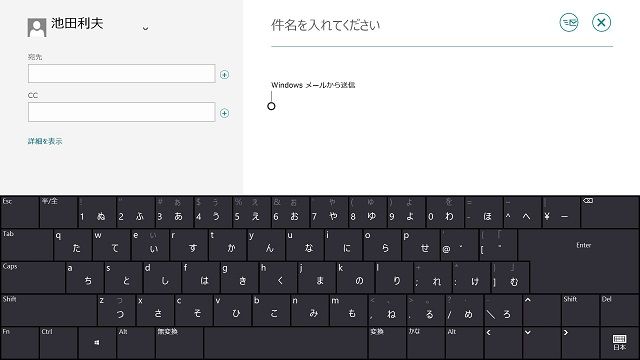Focus the CC input field
This screenshot has height=360, width=640.
point(122,112)
